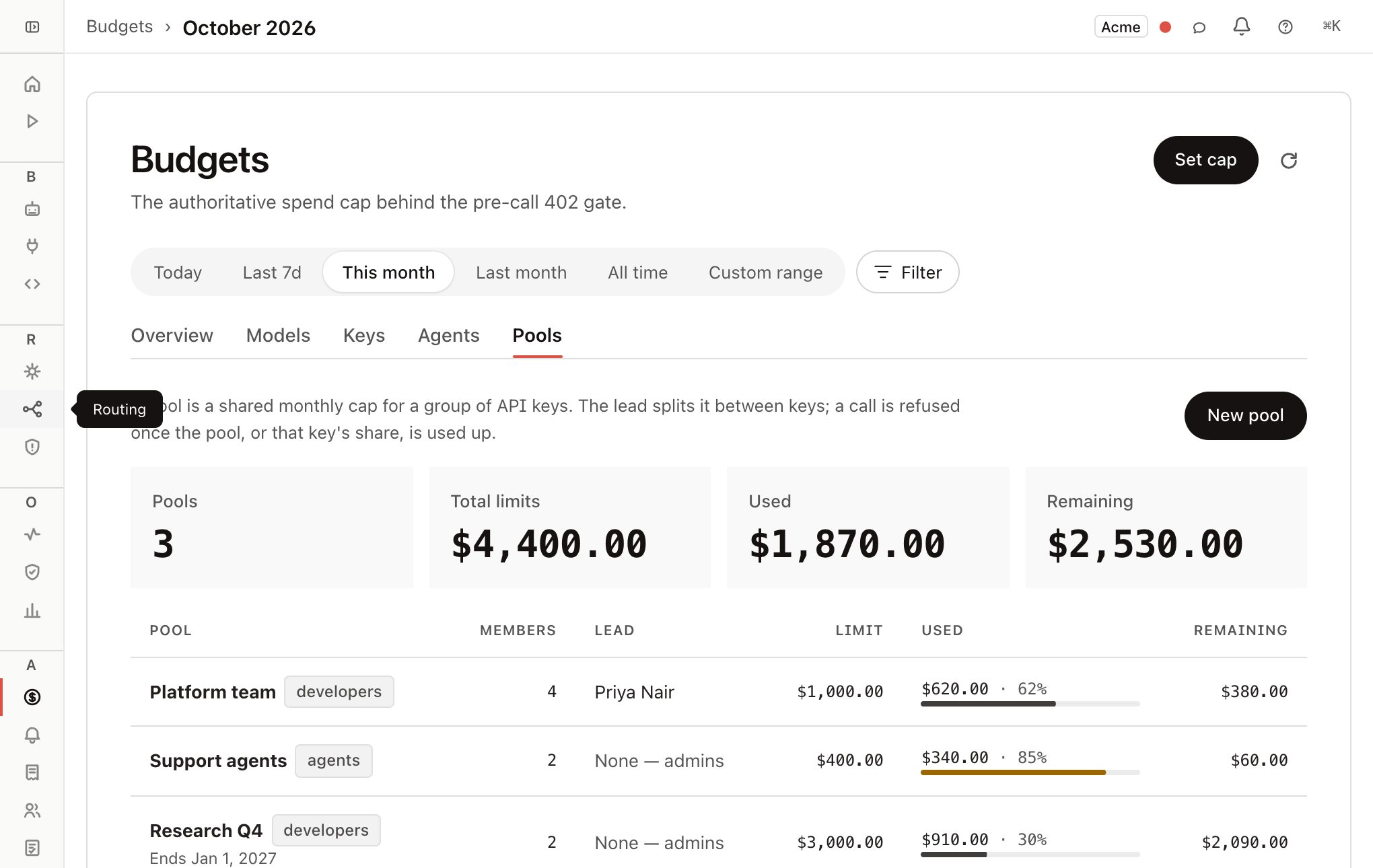Viewport: 1373px width, 868px height.
Task: Toggle the sidebar panel icon
Action: tap(32, 27)
